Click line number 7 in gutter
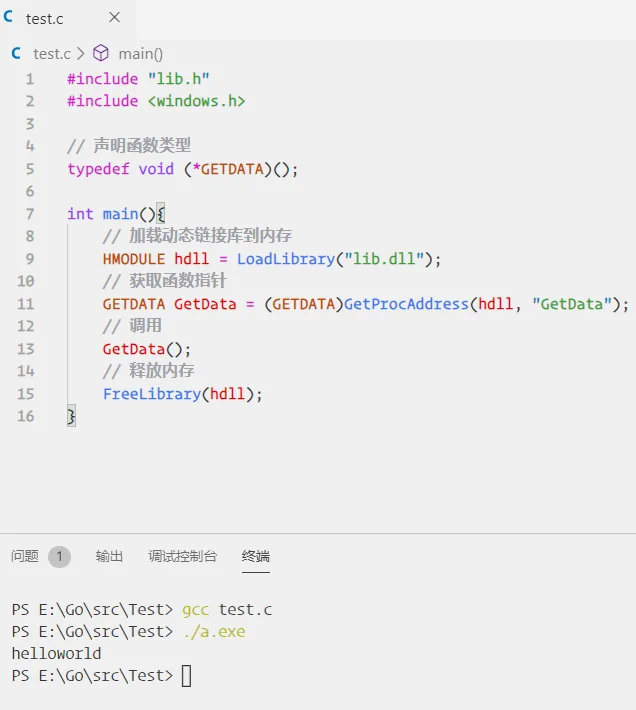 30,214
